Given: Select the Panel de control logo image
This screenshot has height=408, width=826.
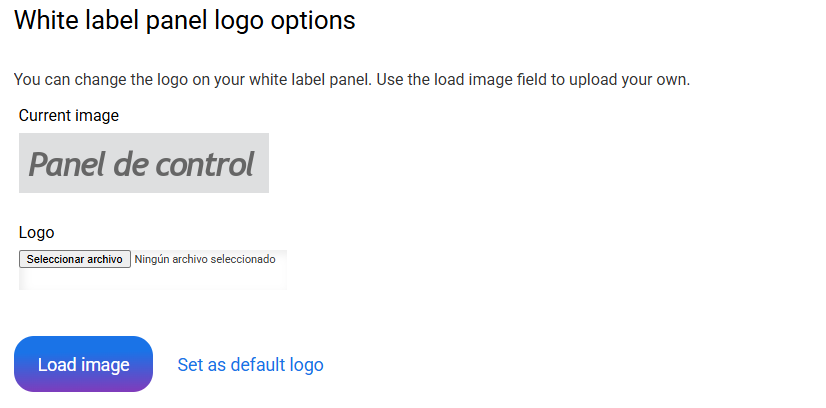Looking at the screenshot, I should [x=143, y=163].
